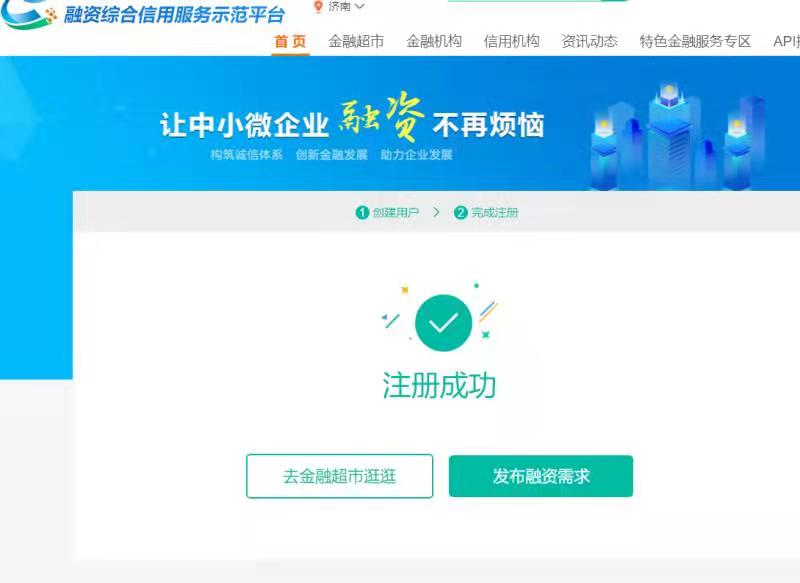The image size is (800, 583).
Task: Open the API navigation item
Action: [786, 41]
